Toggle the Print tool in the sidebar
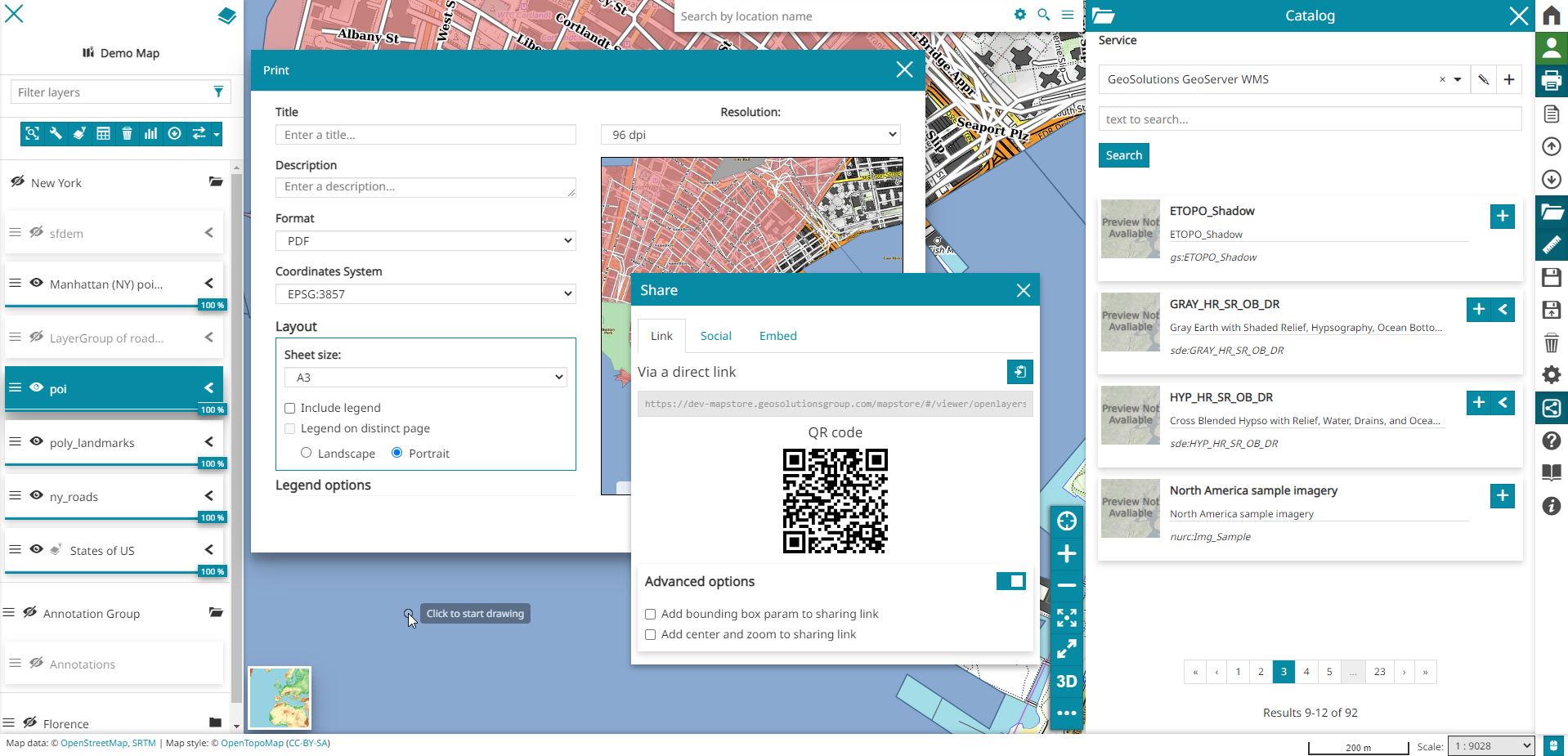The image size is (1568, 756). pos(1552,81)
